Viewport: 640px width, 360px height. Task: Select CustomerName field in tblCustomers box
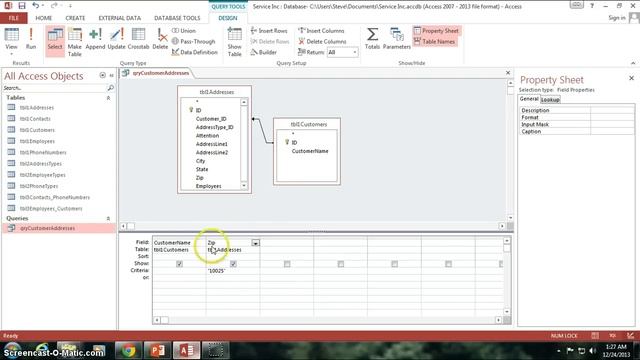click(x=310, y=151)
